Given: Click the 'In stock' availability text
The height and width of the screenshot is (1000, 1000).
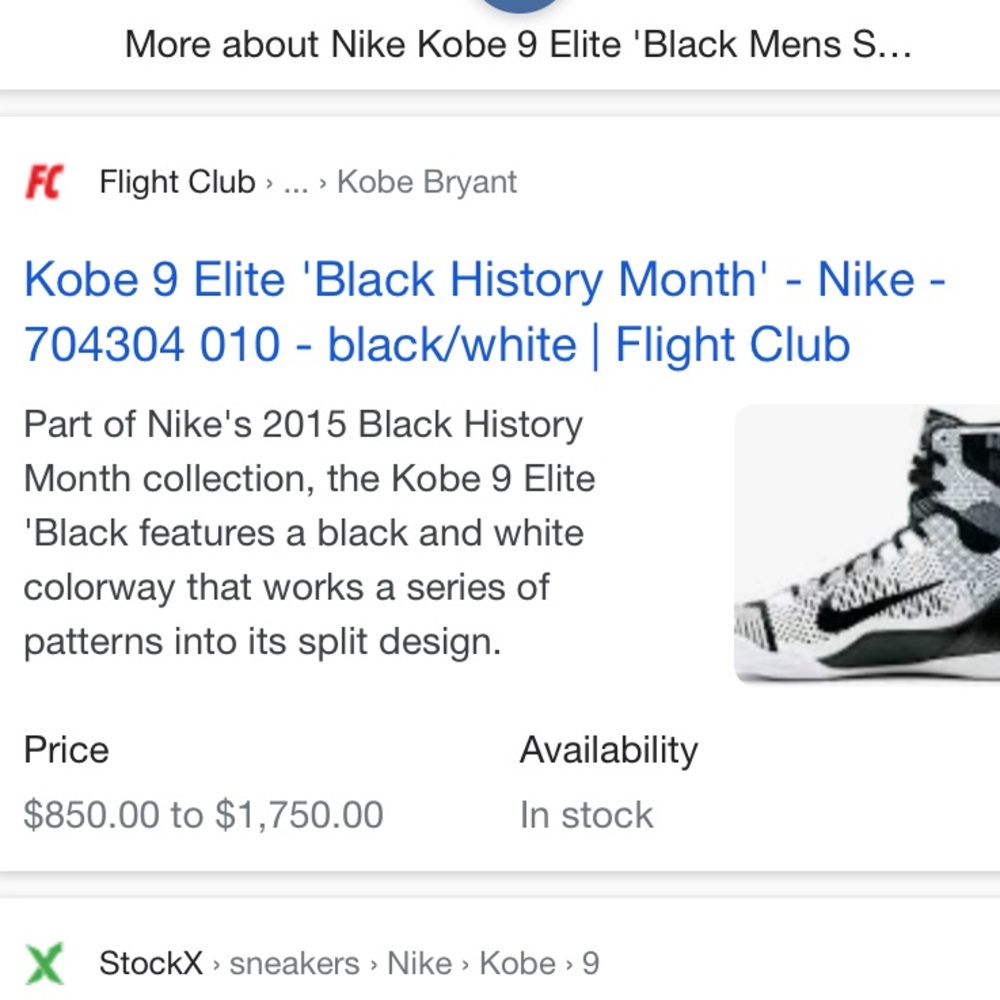Looking at the screenshot, I should 586,815.
